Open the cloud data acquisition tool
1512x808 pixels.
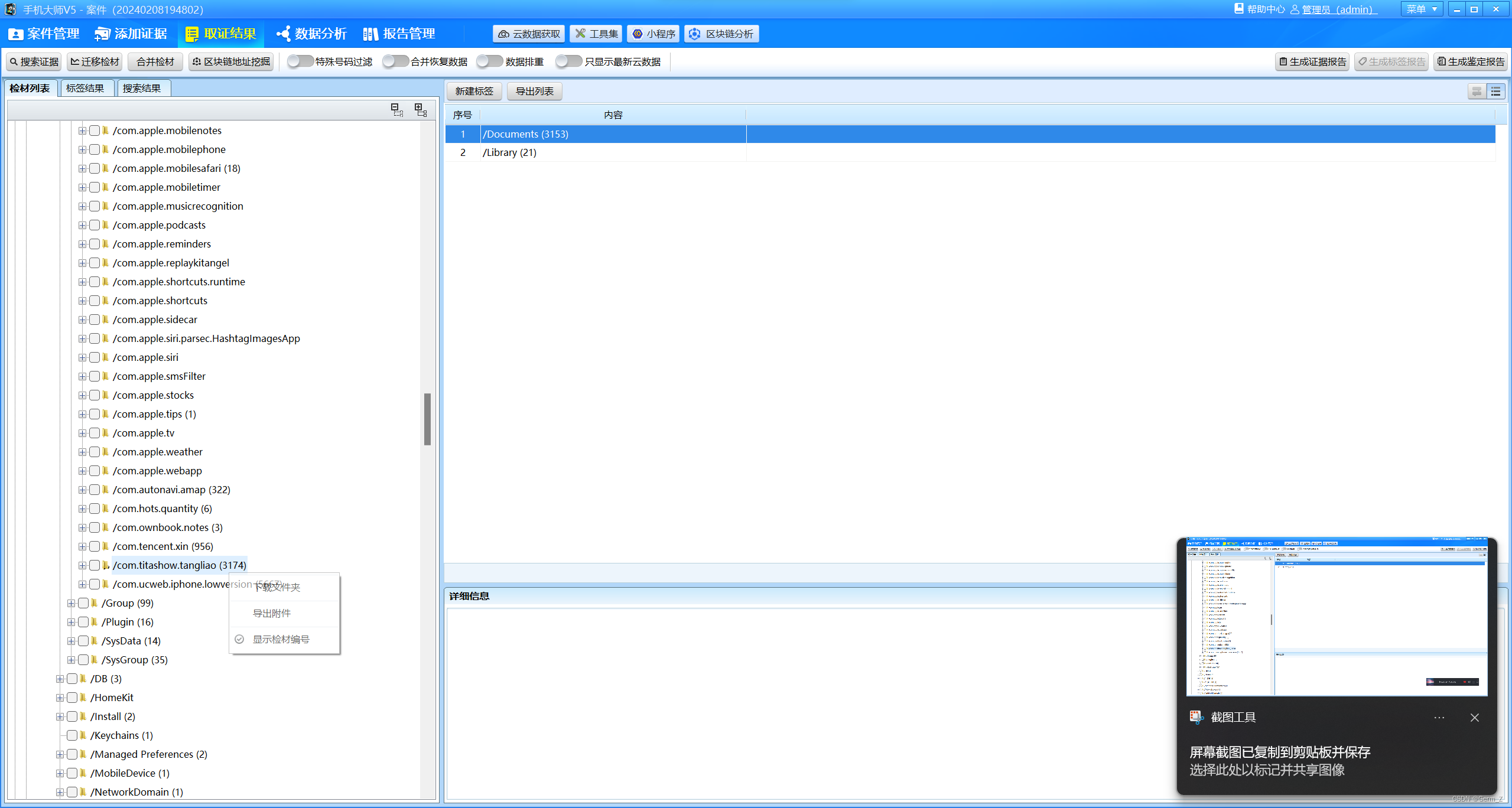(529, 34)
